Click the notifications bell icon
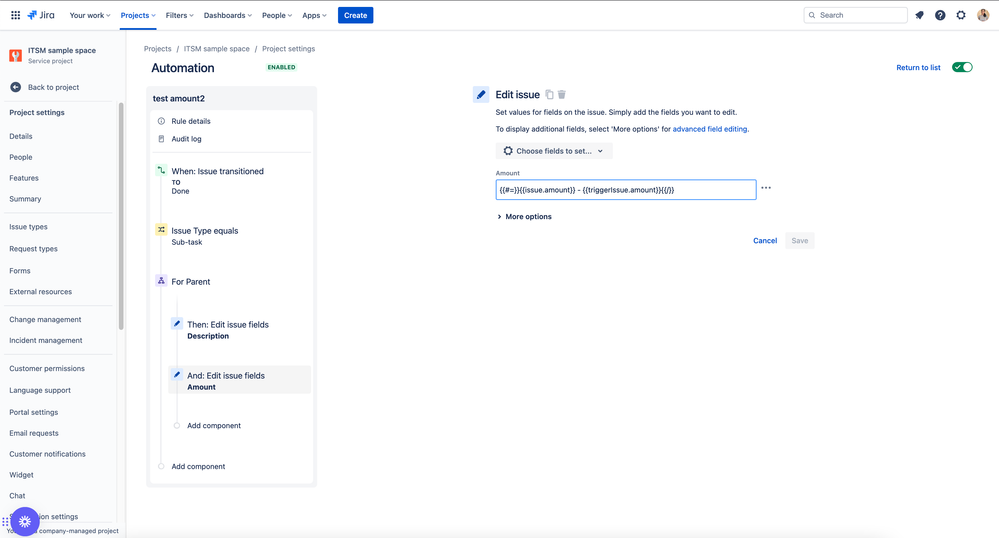 tap(919, 15)
